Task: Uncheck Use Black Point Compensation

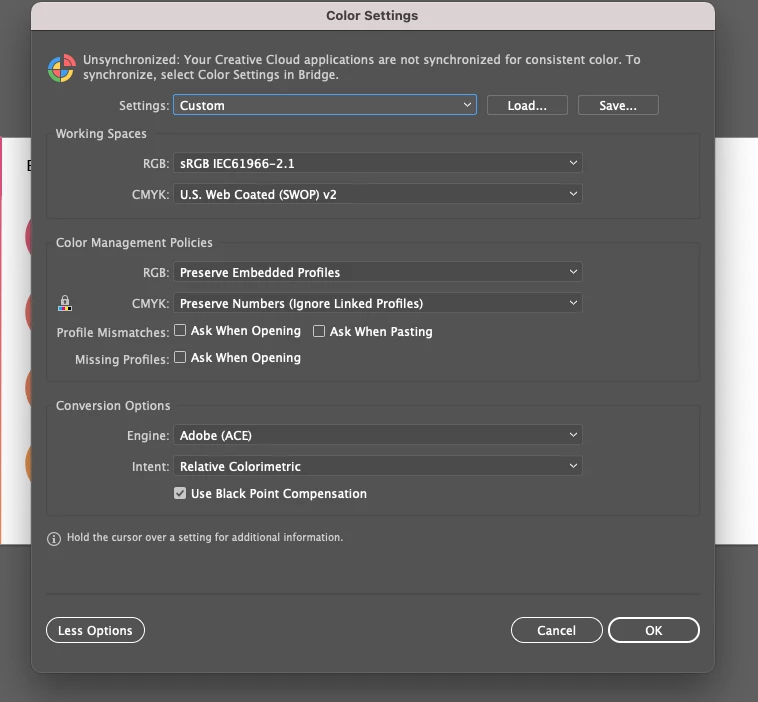Action: [180, 493]
